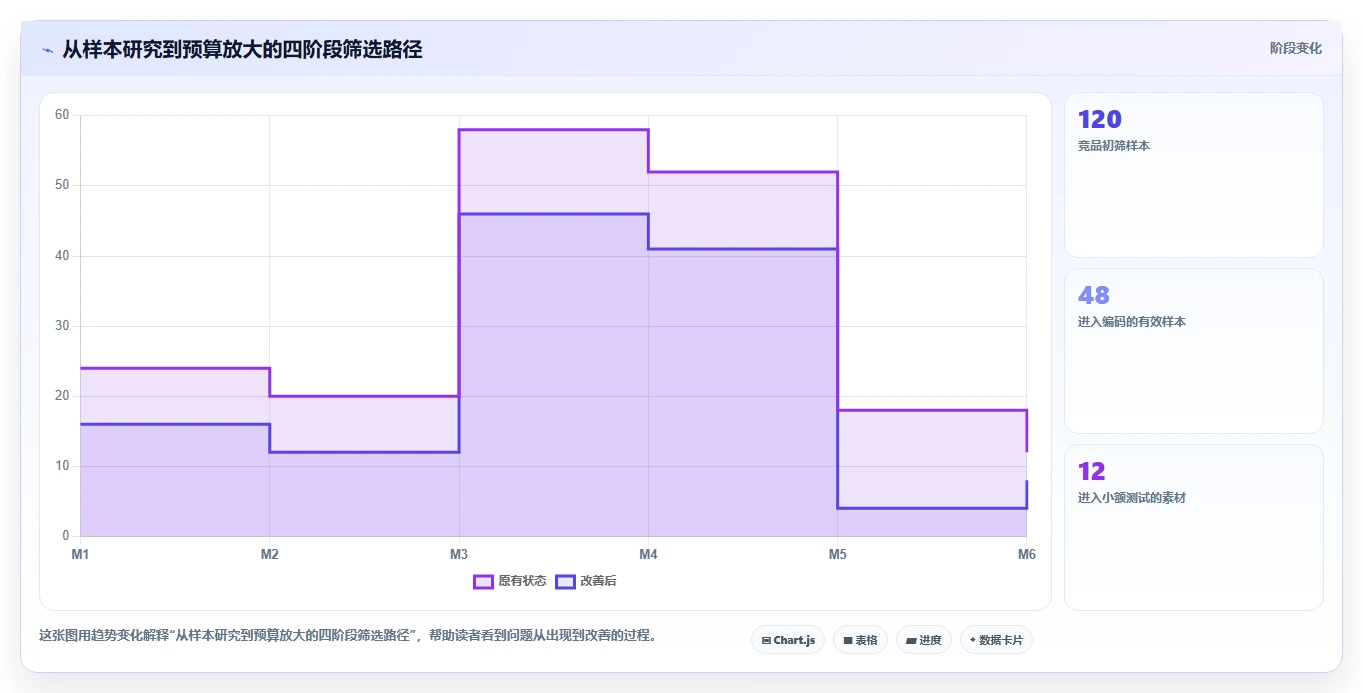Click the M5 axis label
Viewport: 1363px width, 693px height.
click(x=837, y=554)
